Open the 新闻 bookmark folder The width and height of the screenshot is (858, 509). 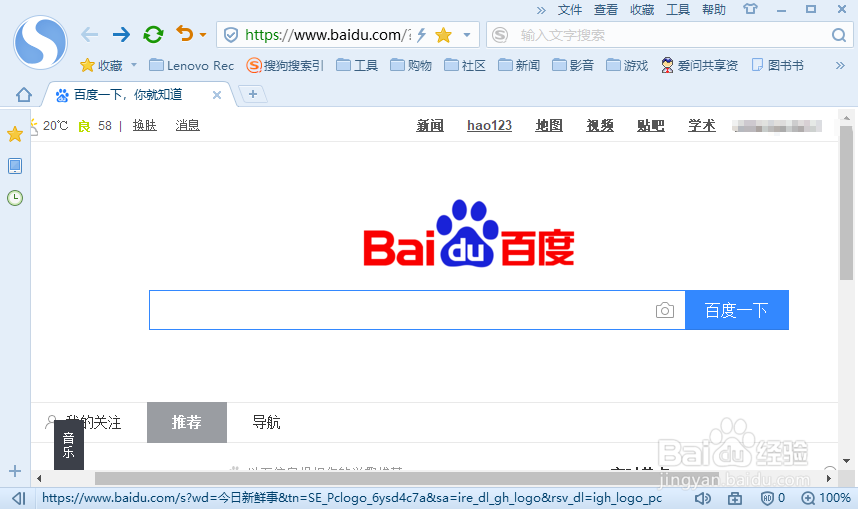pos(519,66)
